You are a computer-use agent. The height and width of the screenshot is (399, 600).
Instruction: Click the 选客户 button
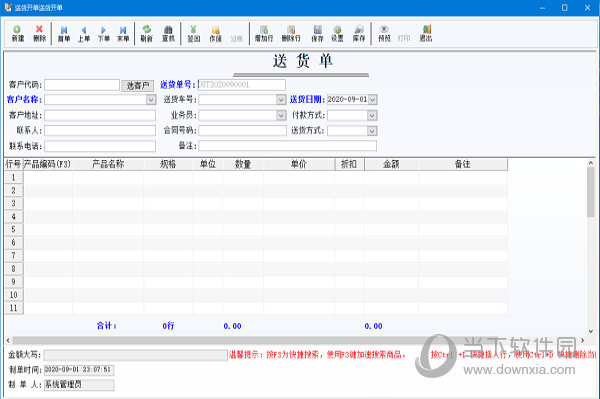click(138, 85)
